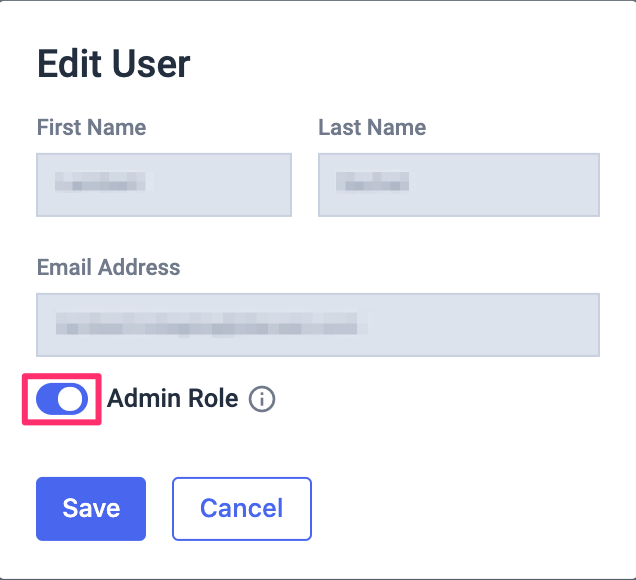Toggle the Admin Role switch
Image resolution: width=636 pixels, height=580 pixels.
62,399
